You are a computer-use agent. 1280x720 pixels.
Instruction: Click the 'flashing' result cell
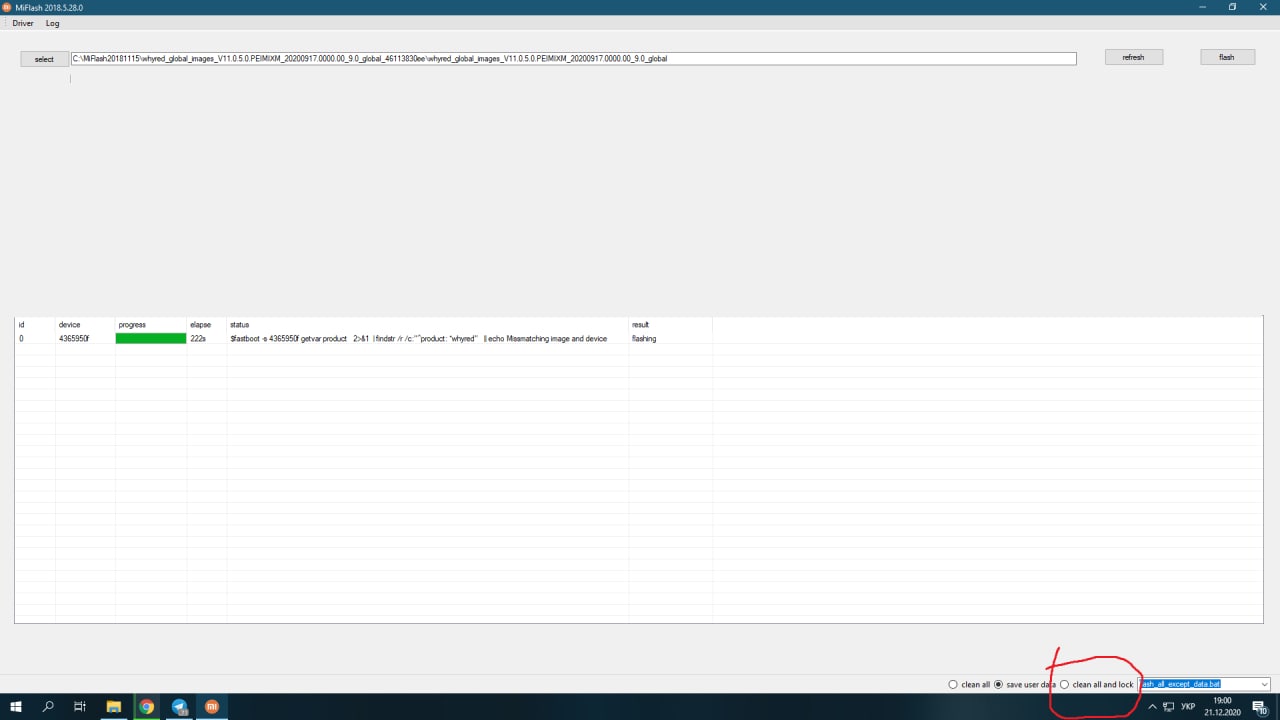tap(644, 339)
